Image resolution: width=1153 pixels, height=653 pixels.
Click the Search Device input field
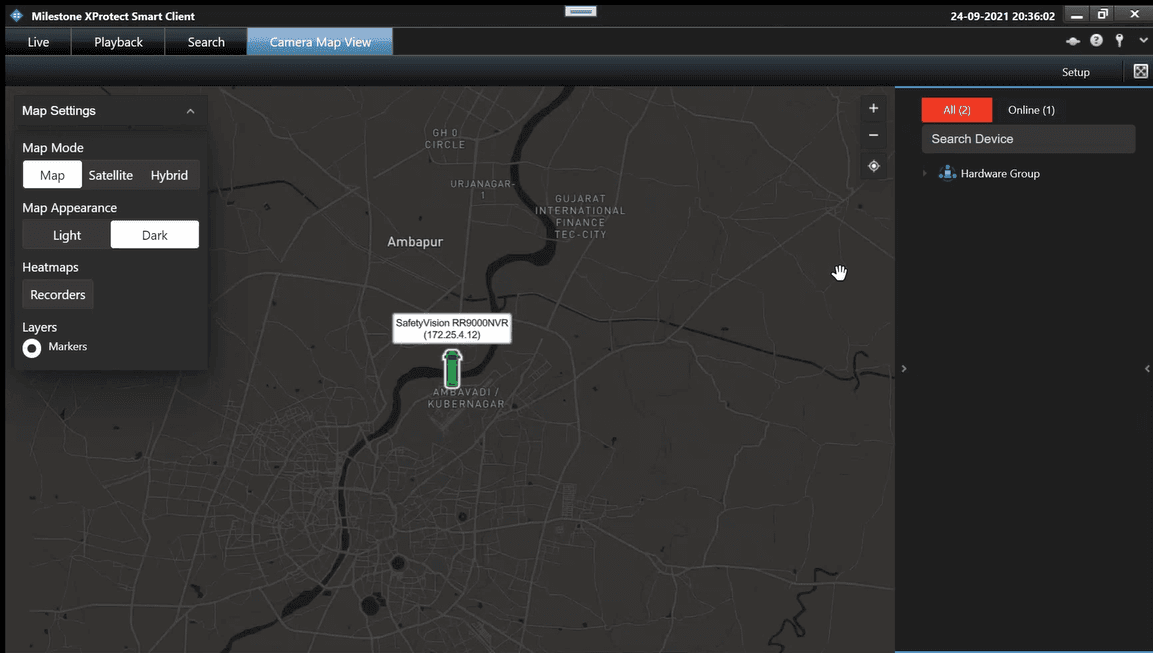[1027, 139]
